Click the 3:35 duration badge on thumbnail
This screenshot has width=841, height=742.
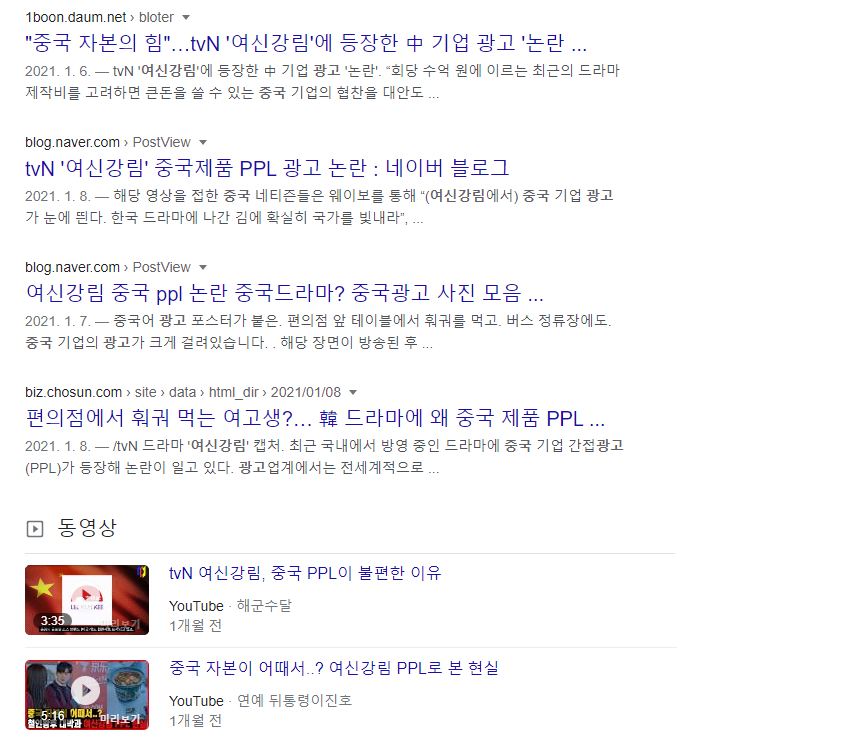click(x=53, y=621)
